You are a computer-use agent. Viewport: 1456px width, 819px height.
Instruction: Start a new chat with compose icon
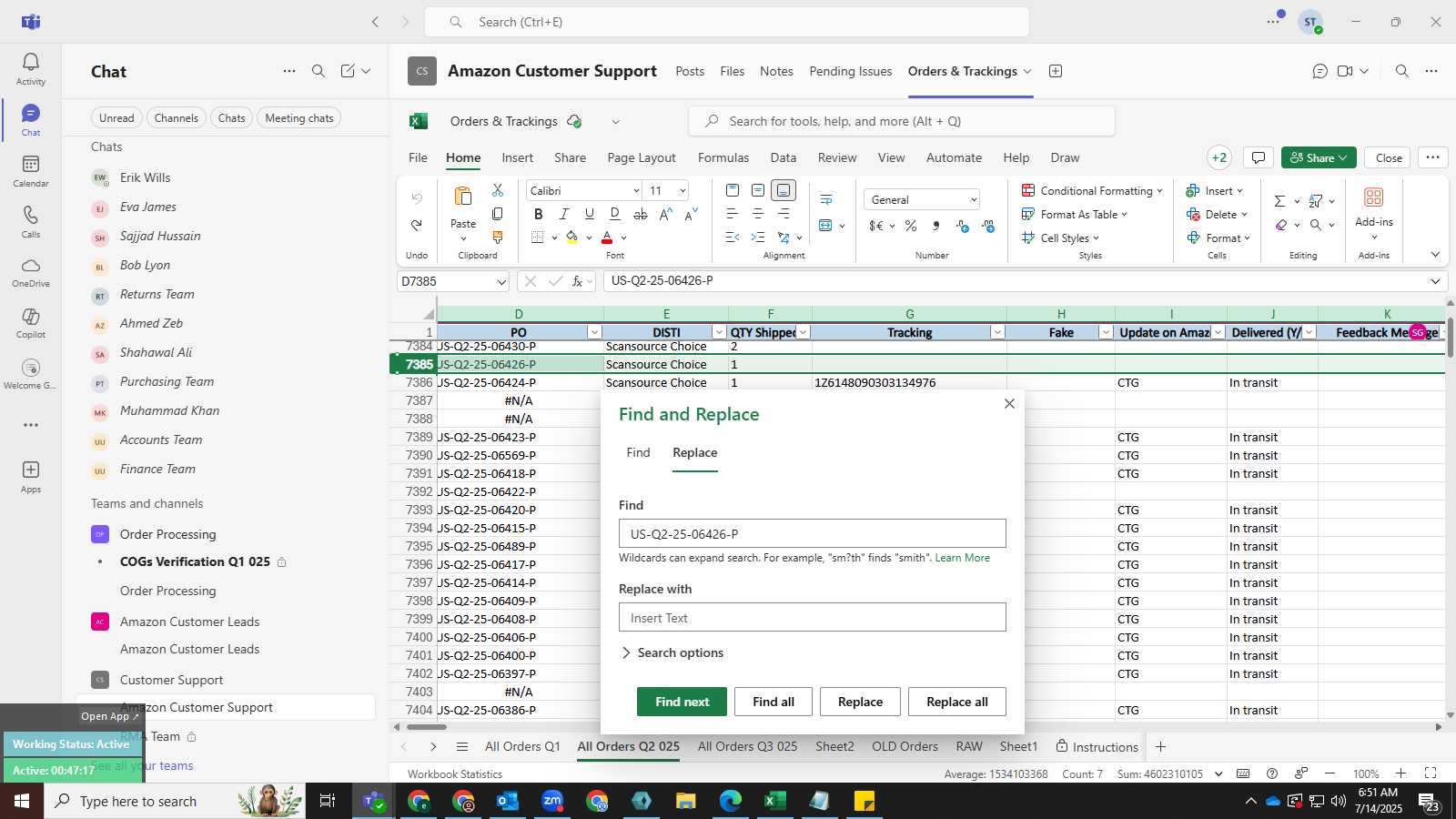tap(348, 71)
